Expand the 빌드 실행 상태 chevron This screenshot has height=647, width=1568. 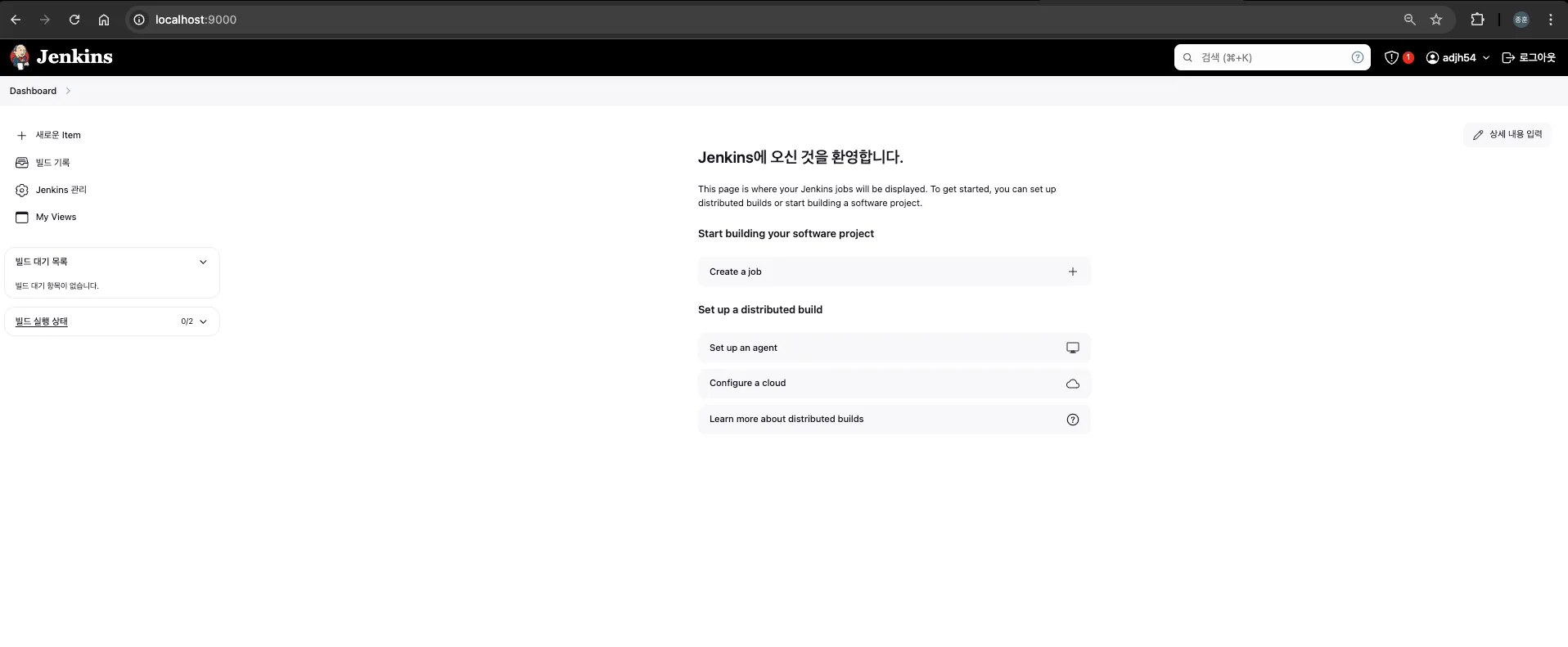click(203, 321)
